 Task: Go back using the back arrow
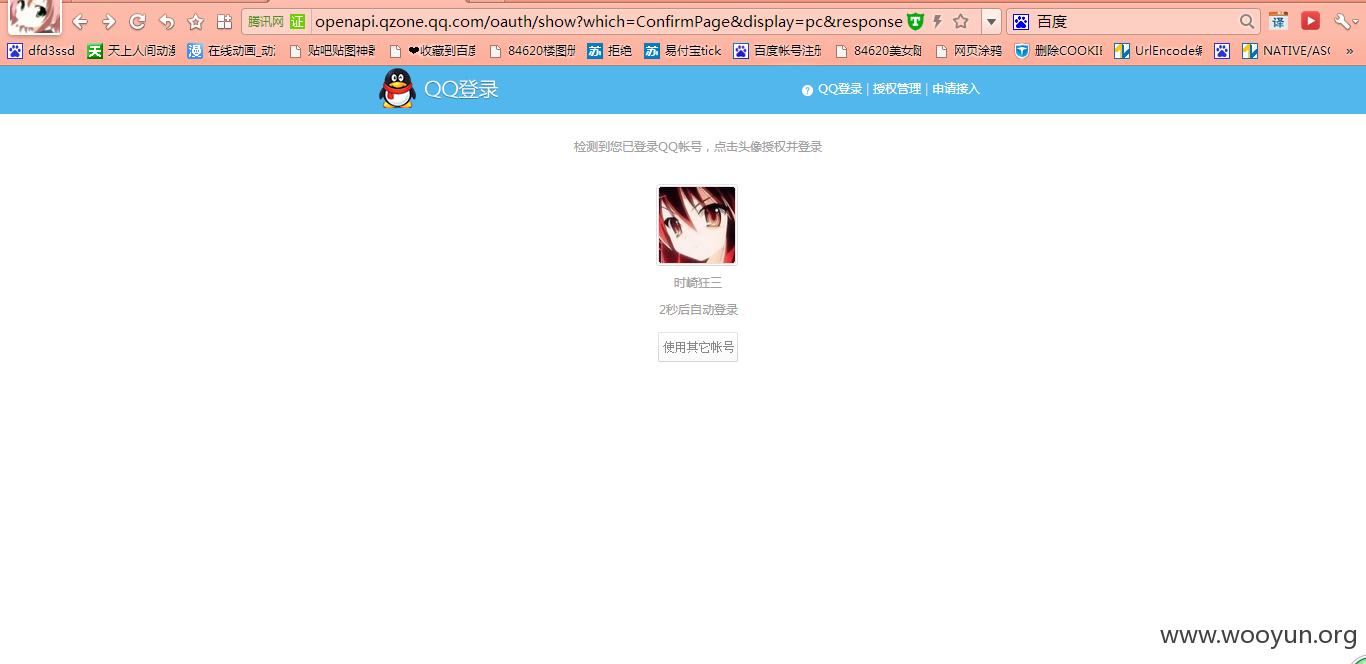click(x=80, y=22)
